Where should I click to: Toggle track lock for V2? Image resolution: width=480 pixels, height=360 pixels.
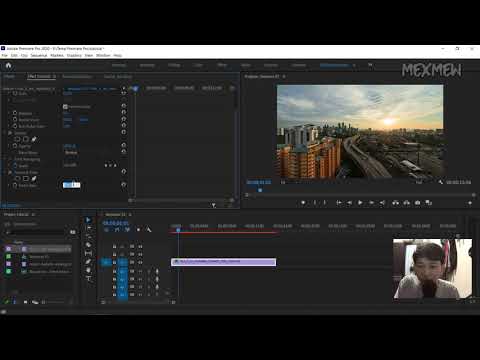click(114, 254)
